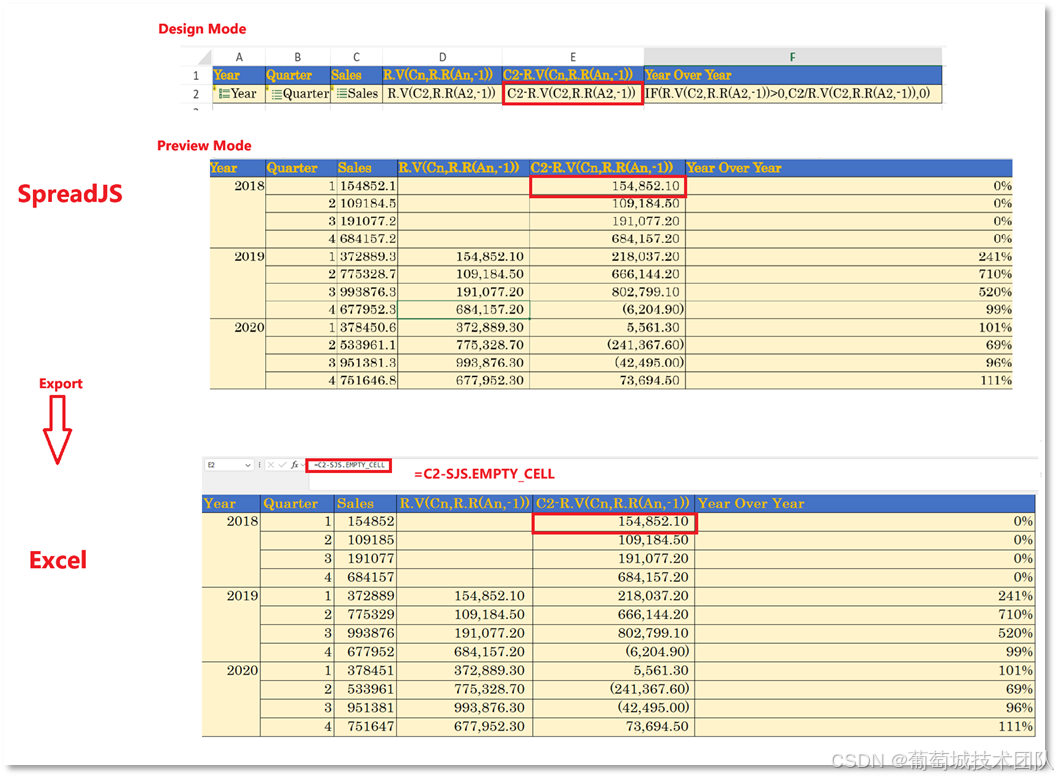This screenshot has height=778, width=1058.
Task: Click 'Quarter' header in the Excel table
Action: click(297, 503)
